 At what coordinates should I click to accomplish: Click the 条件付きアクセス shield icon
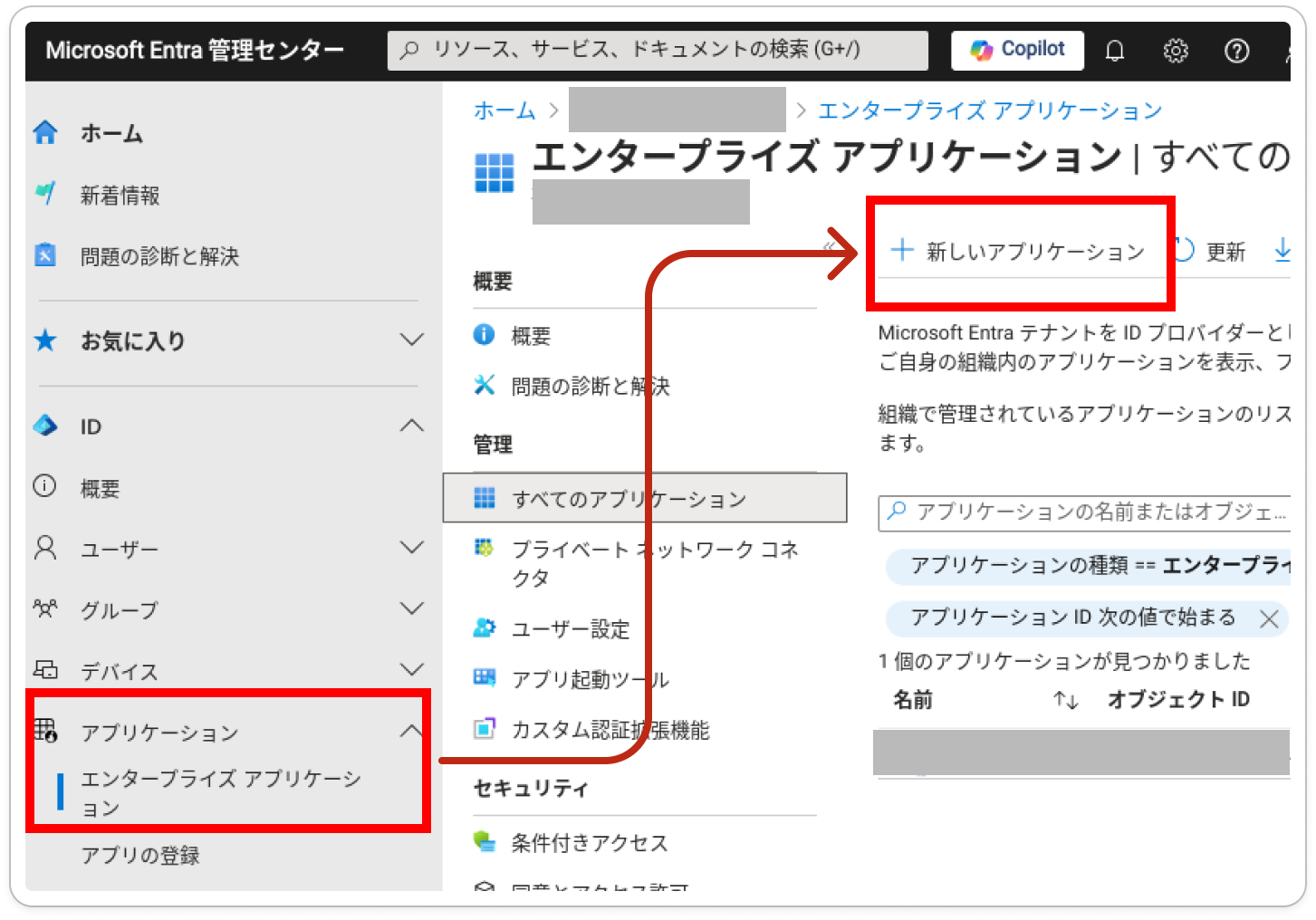485,841
